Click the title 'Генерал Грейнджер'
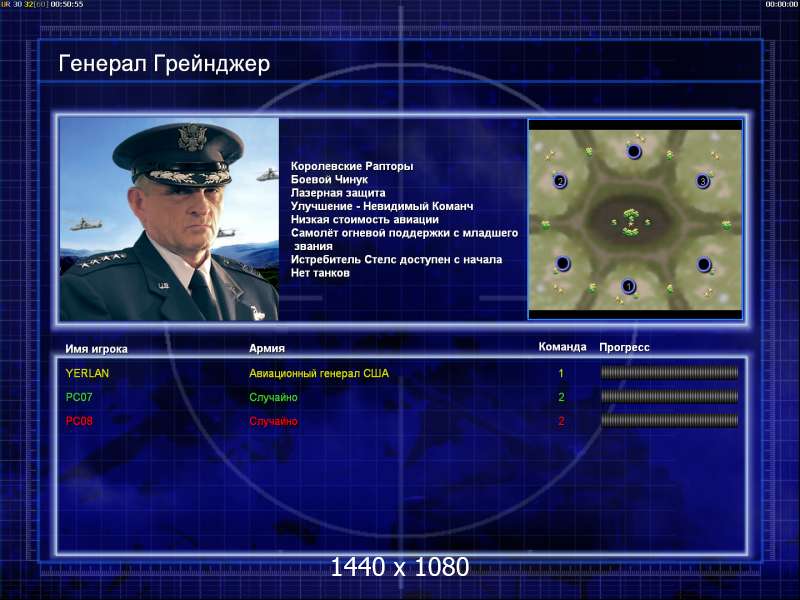The width and height of the screenshot is (800, 600). tap(164, 64)
